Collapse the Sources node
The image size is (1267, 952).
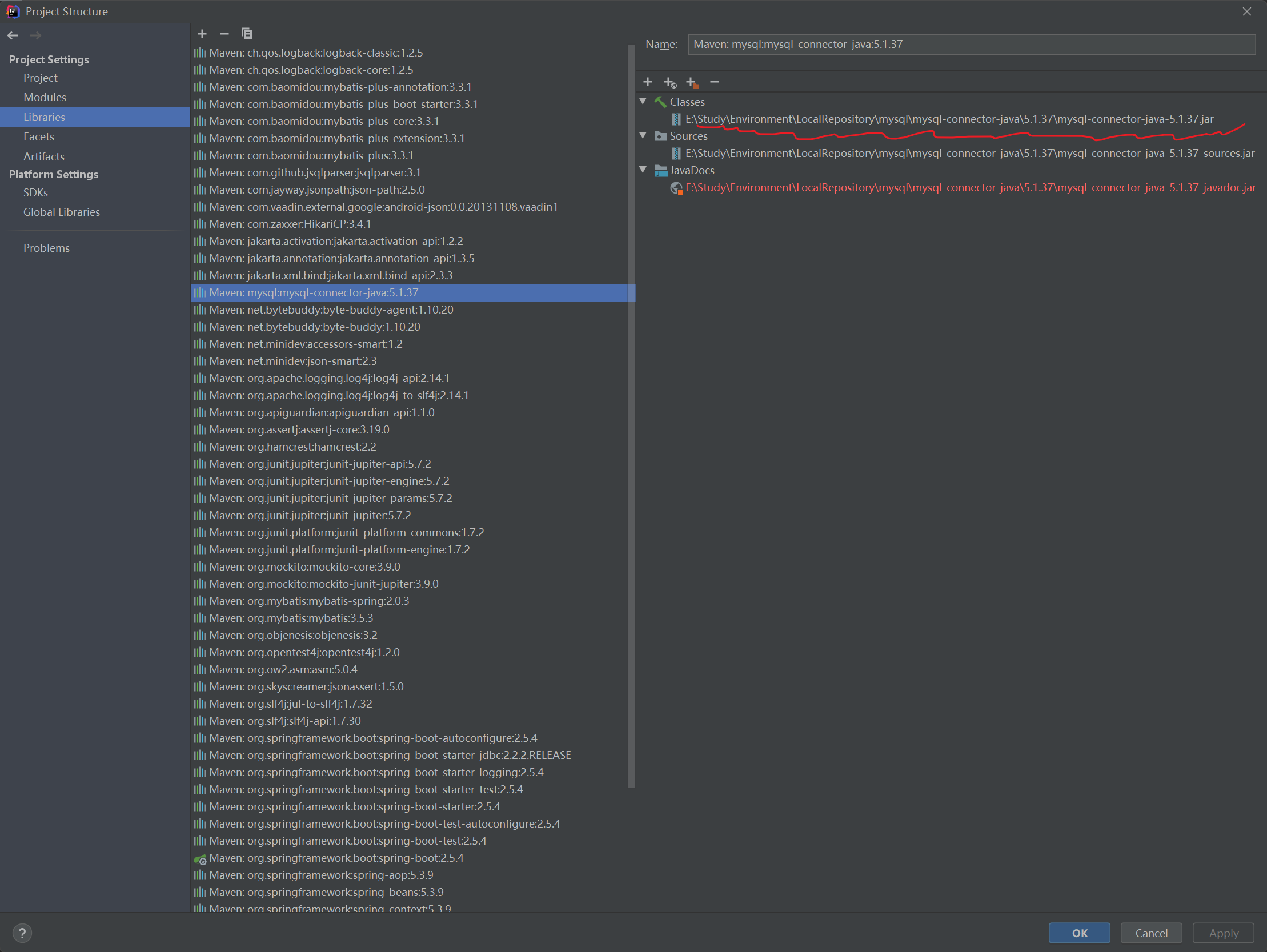(643, 136)
